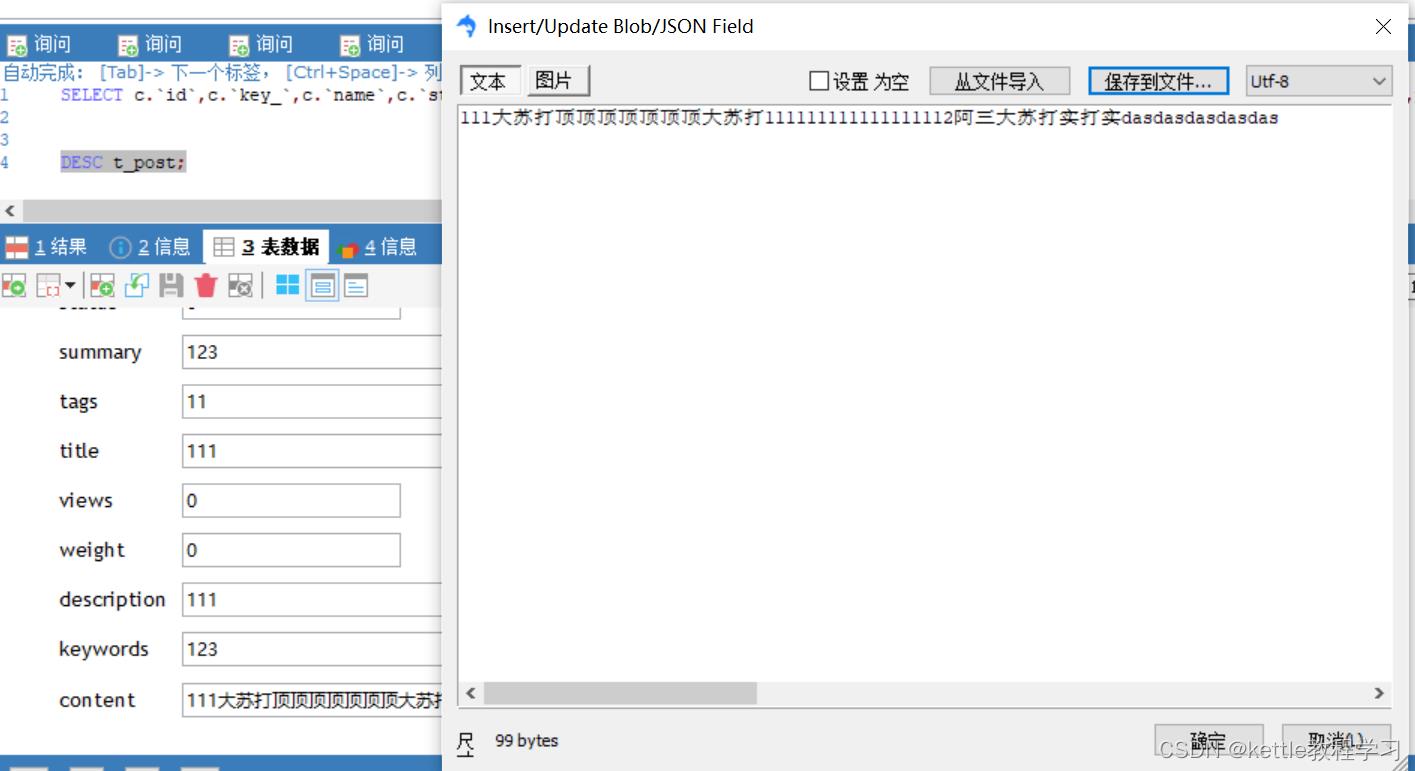Click the content field in form view
Image resolution: width=1415 pixels, height=771 pixels.
(x=312, y=700)
